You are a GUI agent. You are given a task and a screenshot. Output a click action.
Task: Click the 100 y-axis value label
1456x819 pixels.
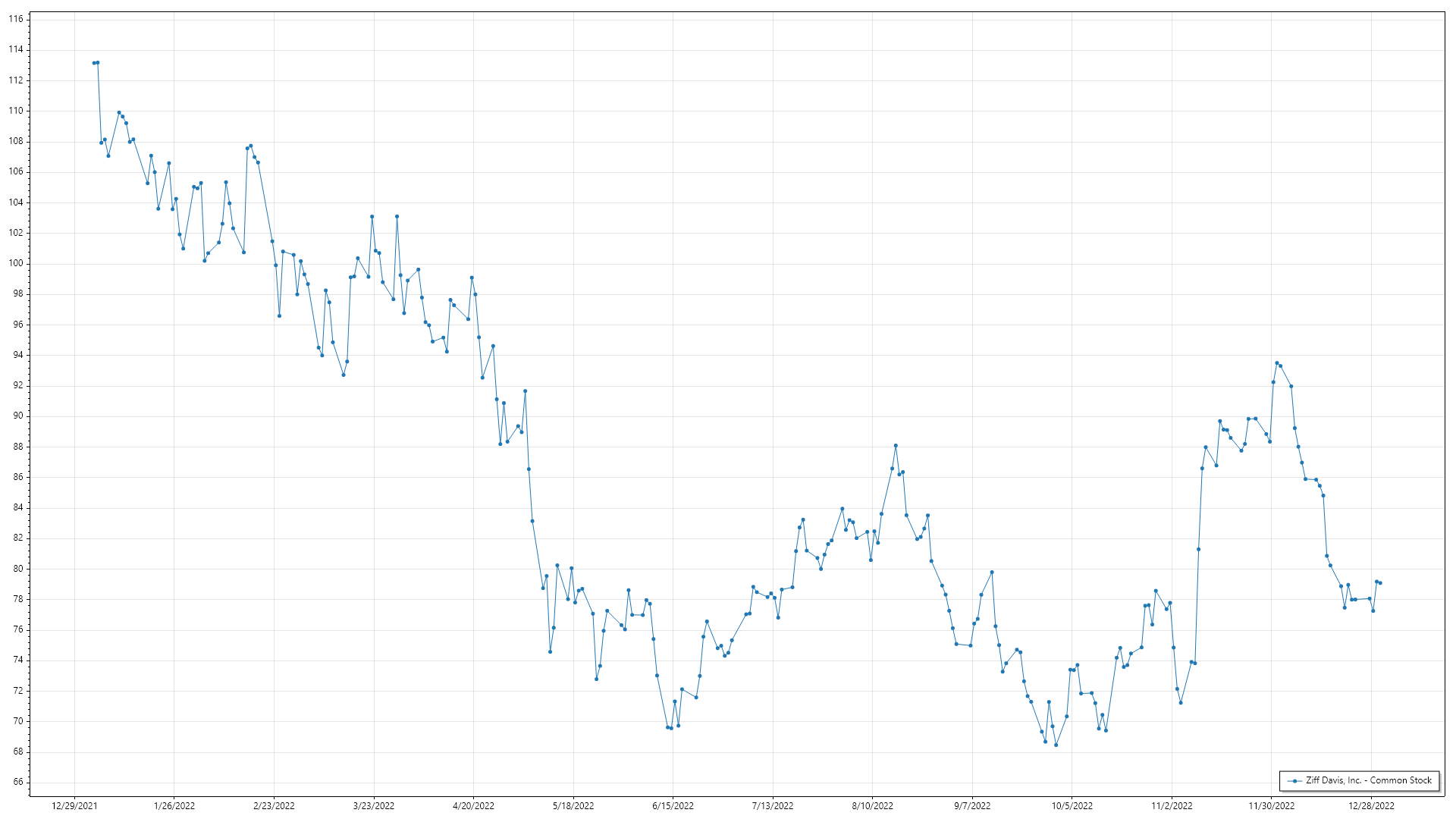pyautogui.click(x=16, y=263)
